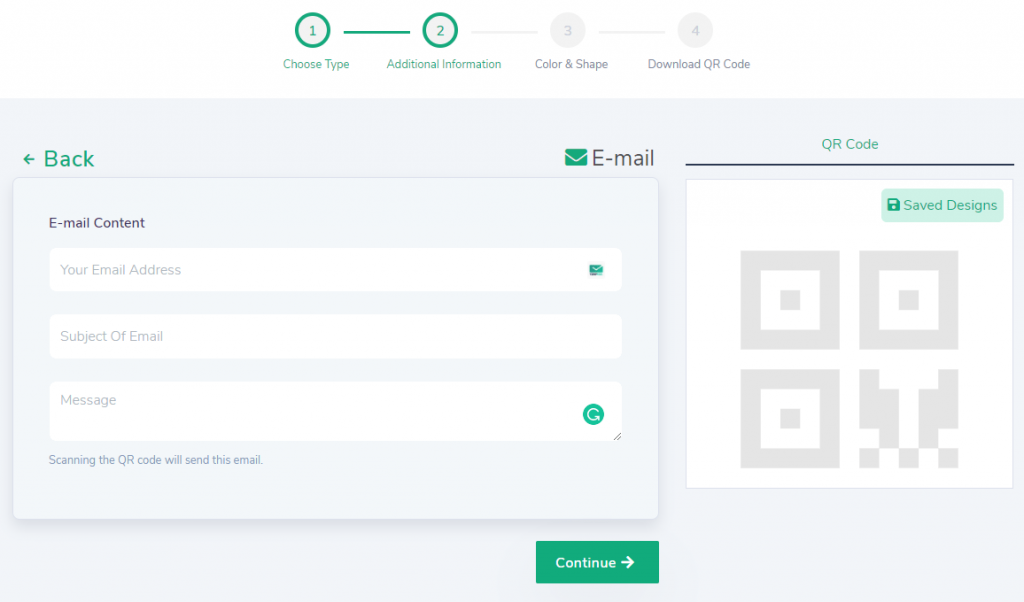The image size is (1024, 602).
Task: Click the E-mail heading text
Action: [x=622, y=158]
